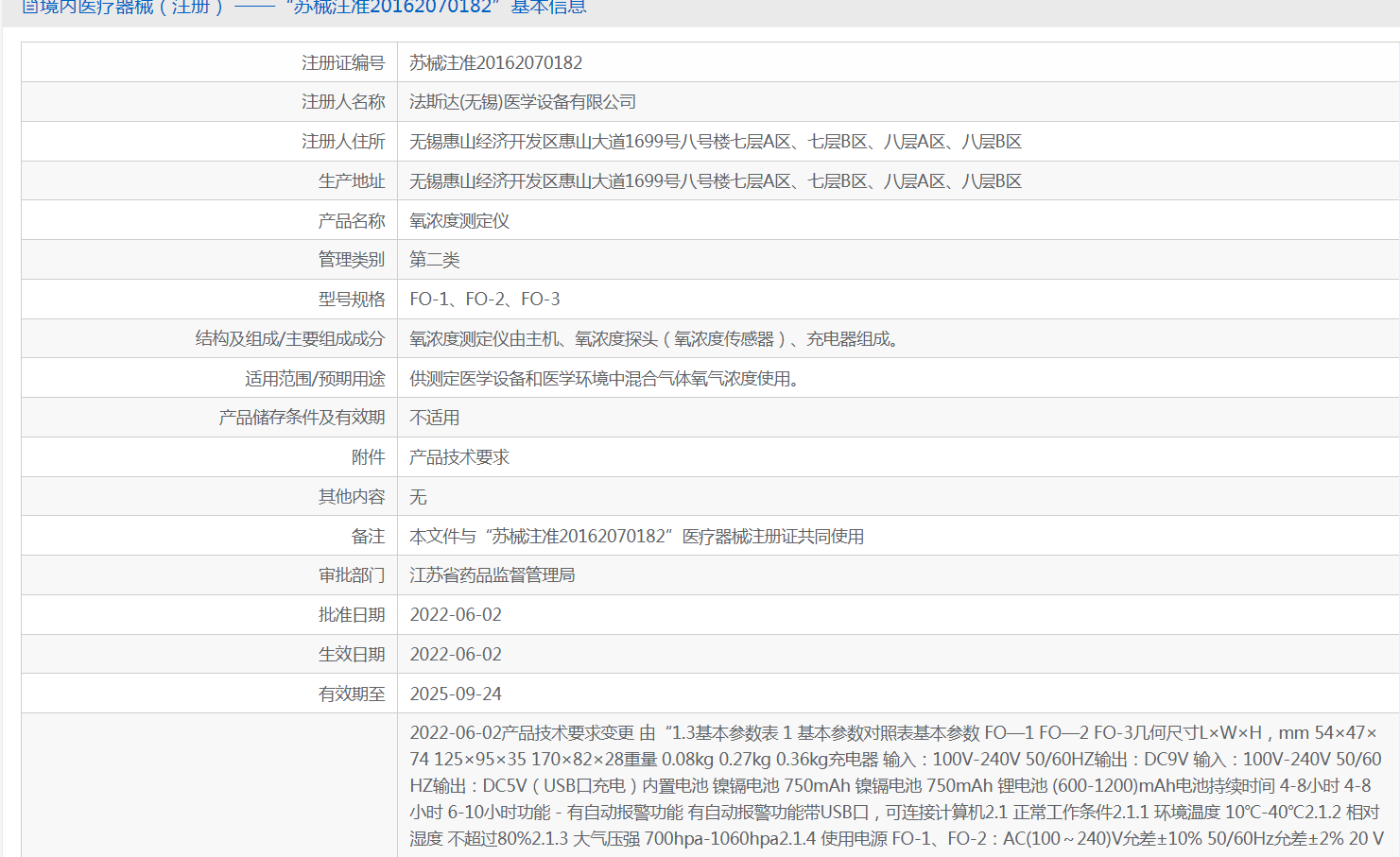Select the 批准日期 value 2022-06-02
1400x857 pixels.
click(456, 615)
